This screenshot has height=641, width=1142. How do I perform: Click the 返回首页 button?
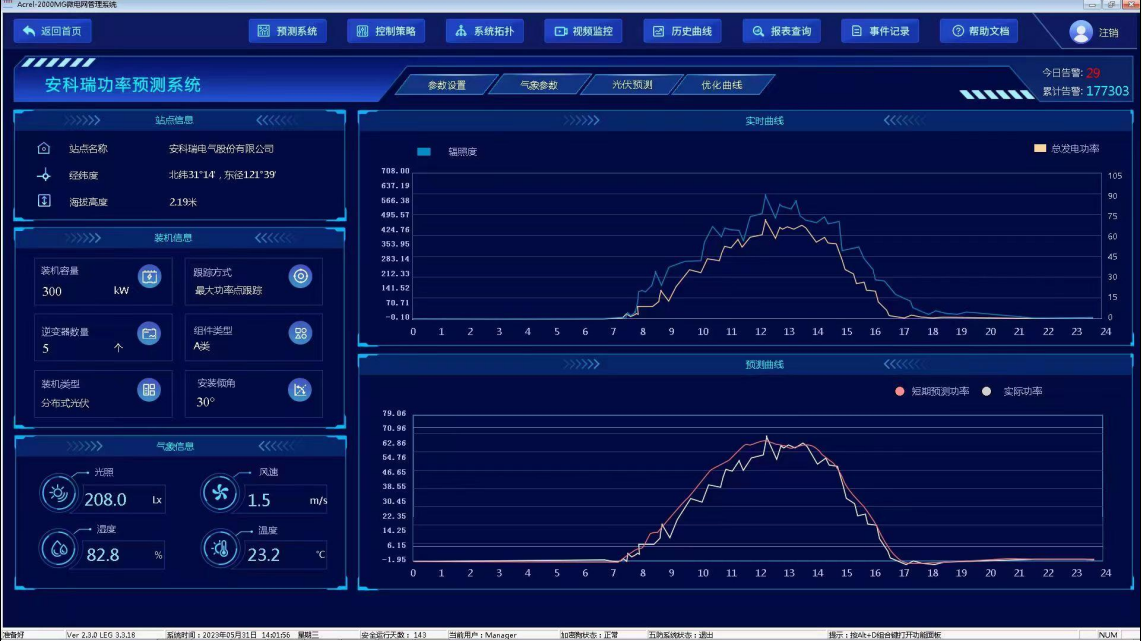coord(52,31)
